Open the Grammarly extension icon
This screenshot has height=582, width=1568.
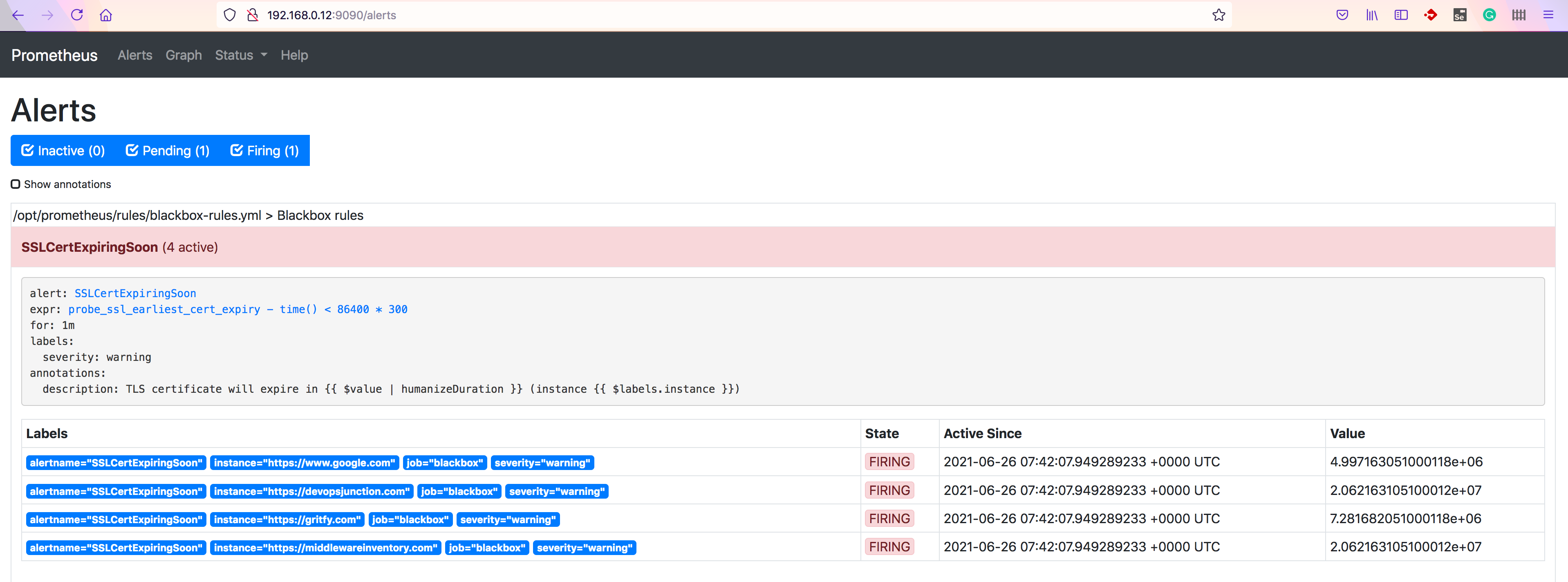point(1489,15)
